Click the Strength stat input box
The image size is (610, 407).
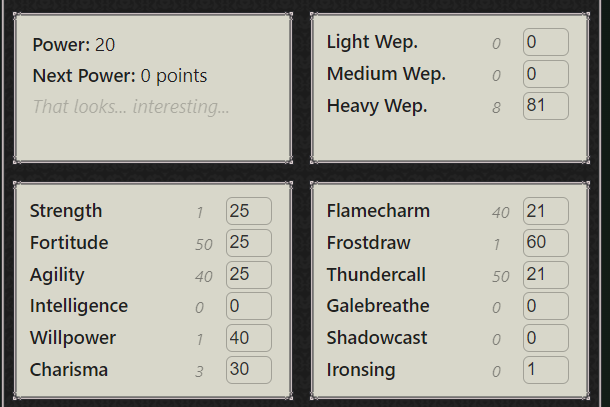click(x=249, y=211)
